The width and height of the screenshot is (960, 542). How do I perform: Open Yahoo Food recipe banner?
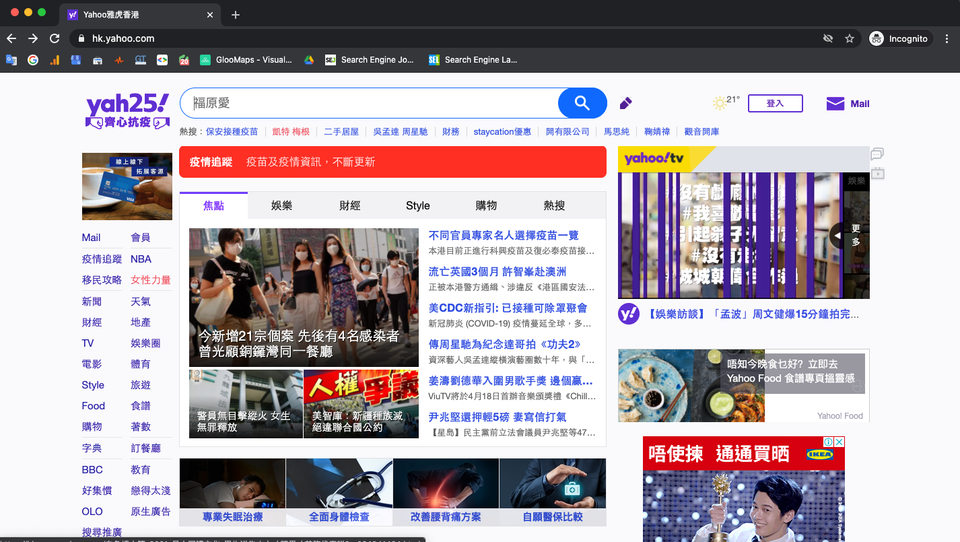point(743,385)
